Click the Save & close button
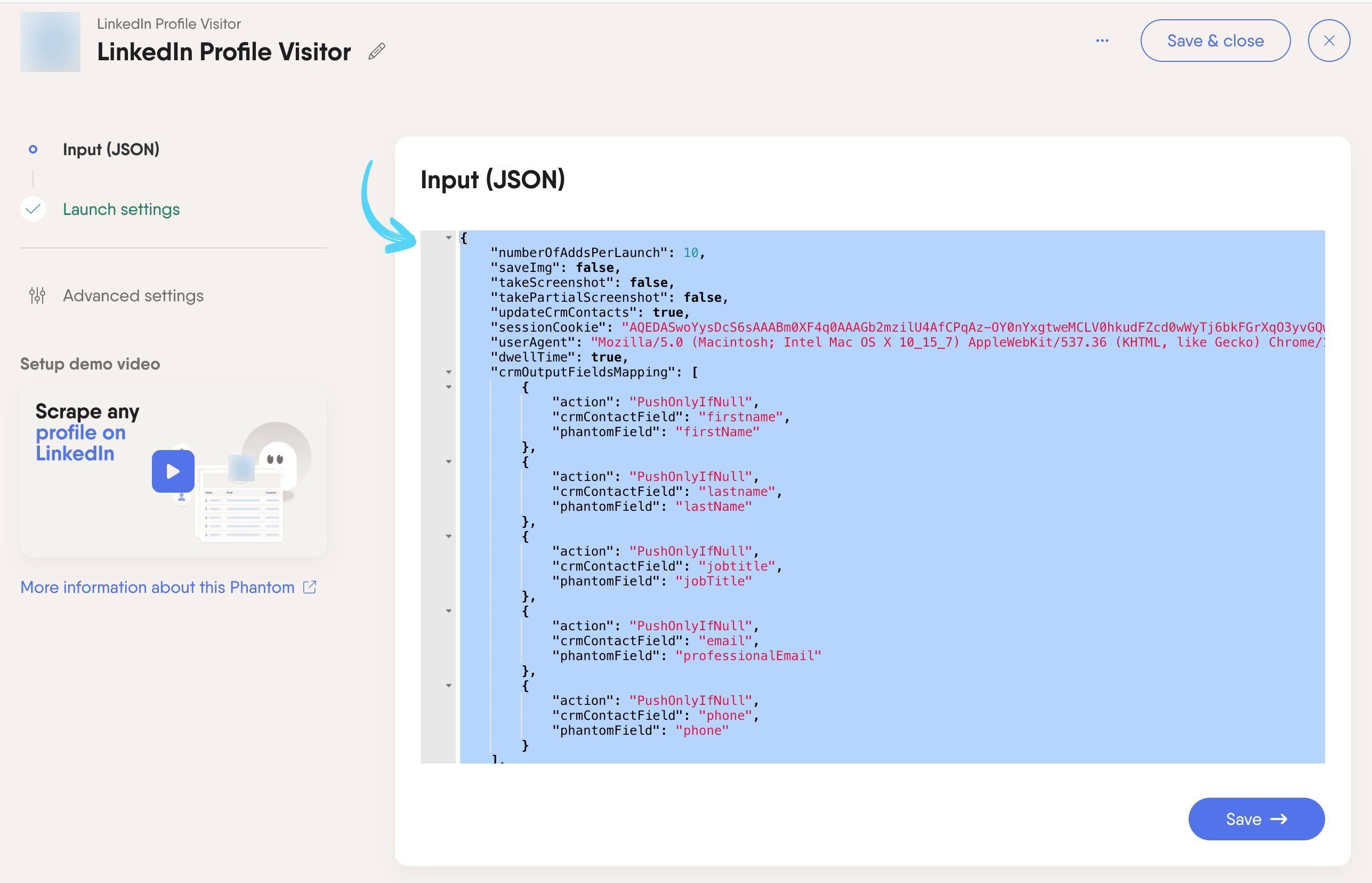The width and height of the screenshot is (1372, 883). [x=1215, y=41]
